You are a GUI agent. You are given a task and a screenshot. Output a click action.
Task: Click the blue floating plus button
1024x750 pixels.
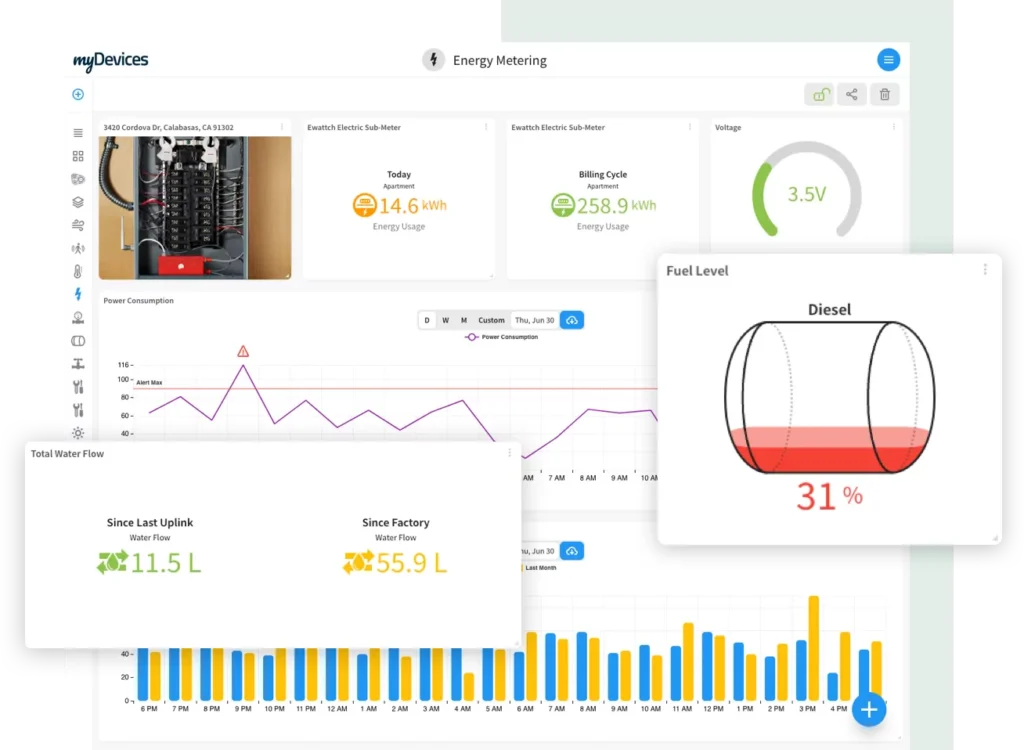[x=869, y=709]
